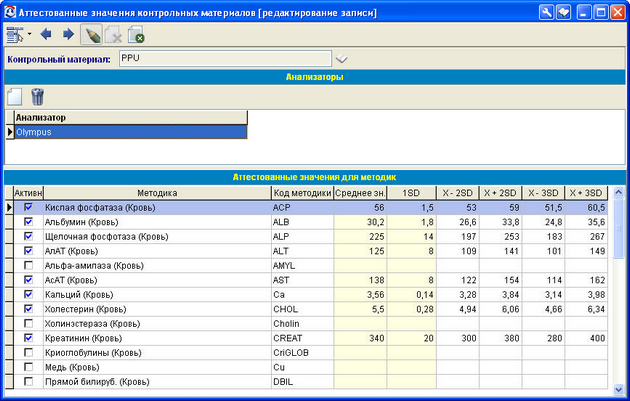Uncheck active for Щелочная фосфотаза
Viewport: 630px width, 401px height.
[28, 236]
